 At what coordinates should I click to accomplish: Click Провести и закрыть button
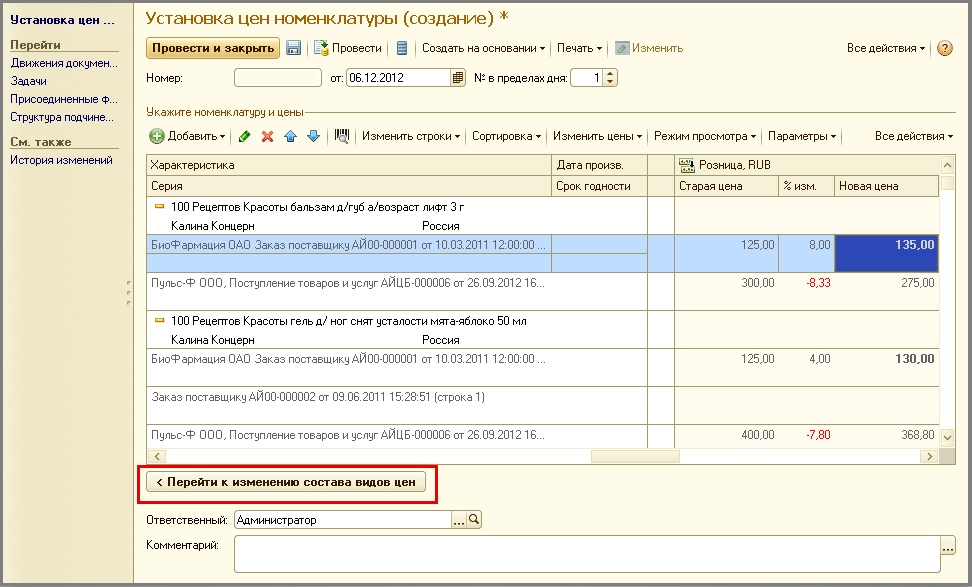click(213, 48)
